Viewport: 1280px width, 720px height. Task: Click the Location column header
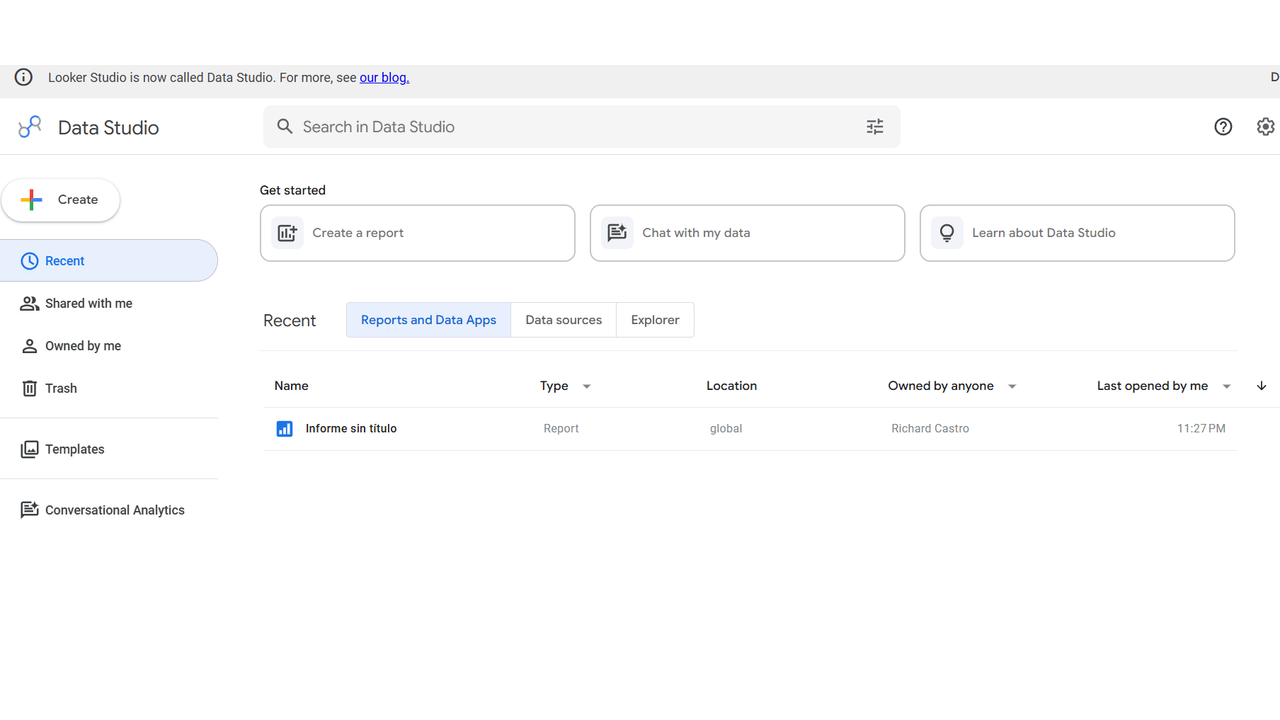pos(732,386)
